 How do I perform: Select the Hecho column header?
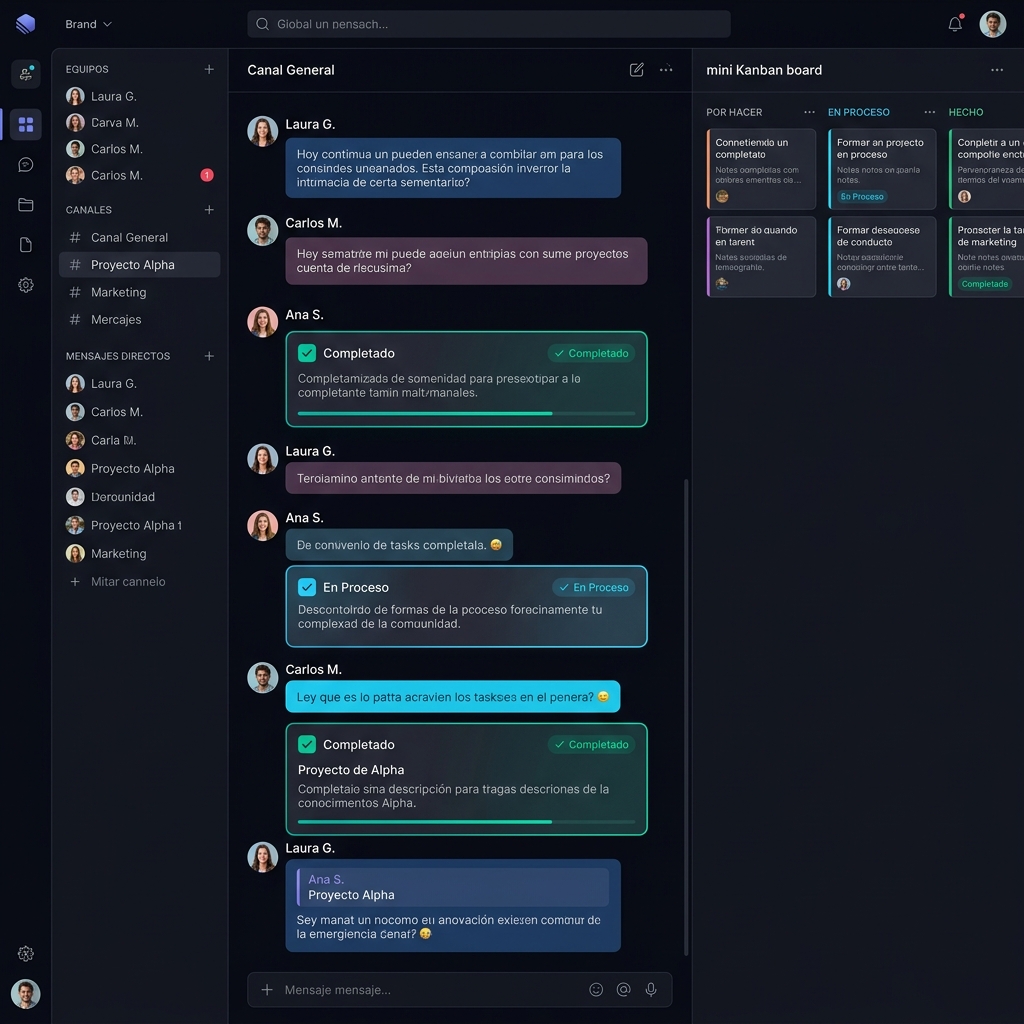[965, 112]
